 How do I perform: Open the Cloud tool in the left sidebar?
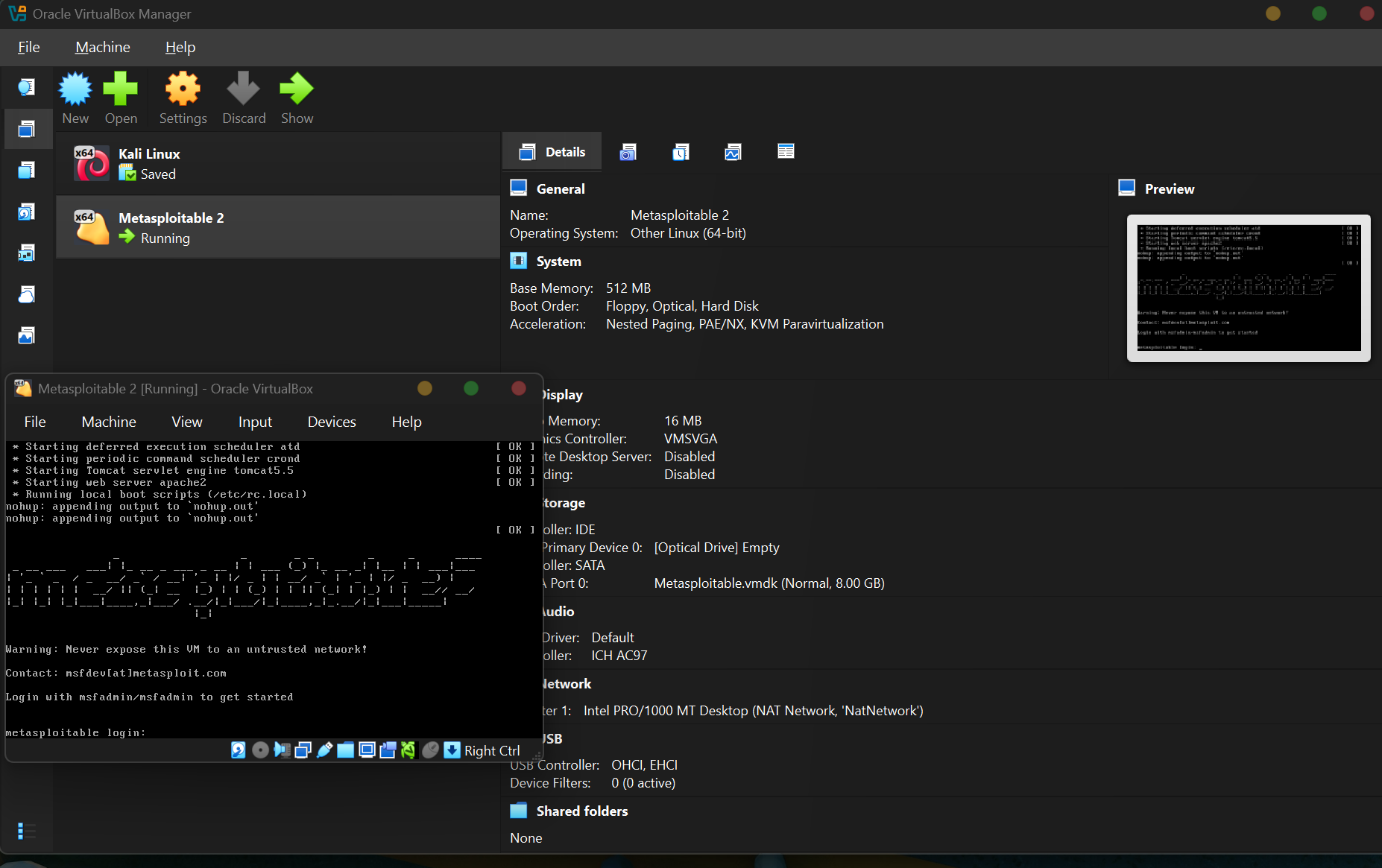point(26,294)
